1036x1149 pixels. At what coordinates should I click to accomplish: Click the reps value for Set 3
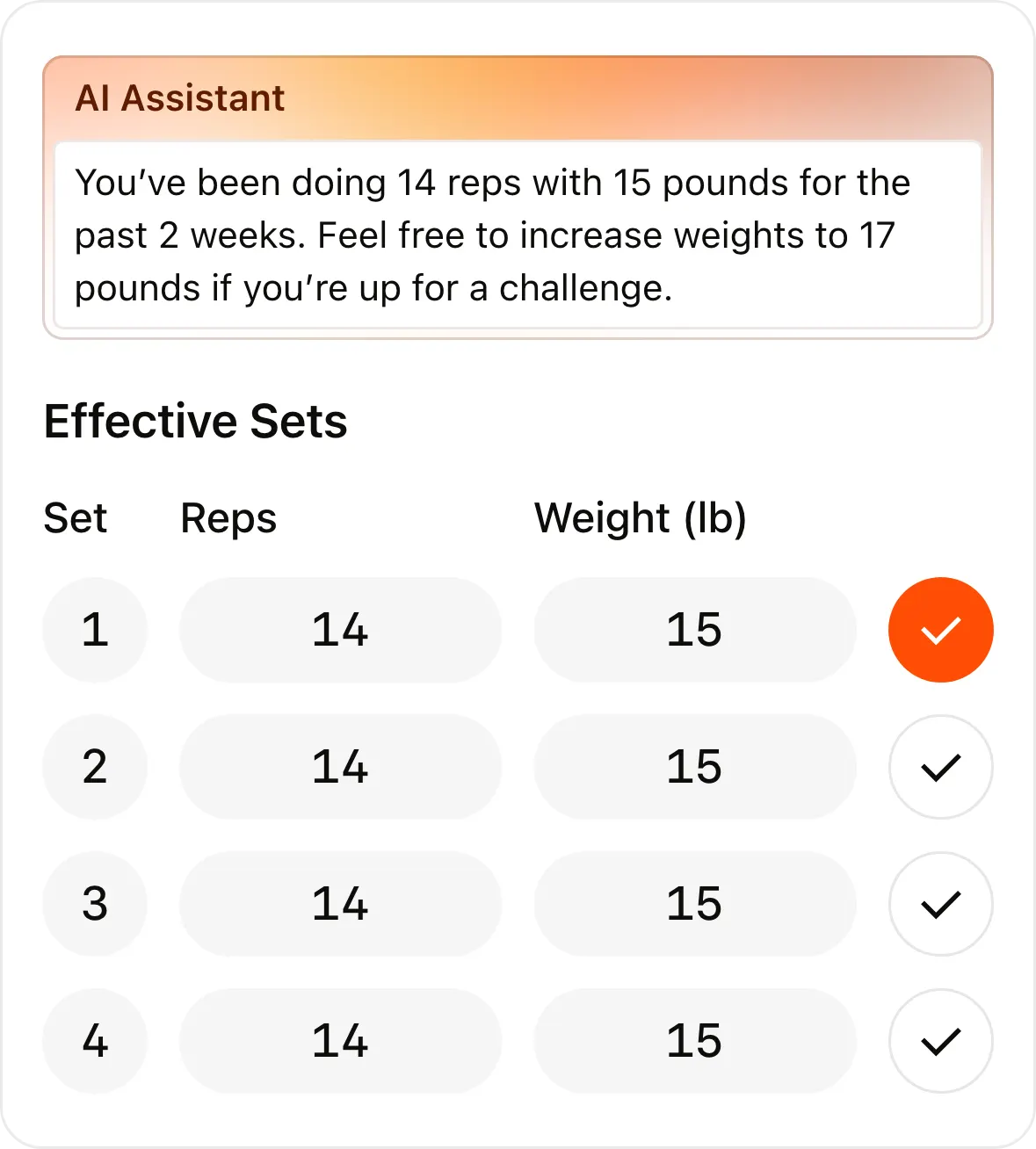(340, 904)
